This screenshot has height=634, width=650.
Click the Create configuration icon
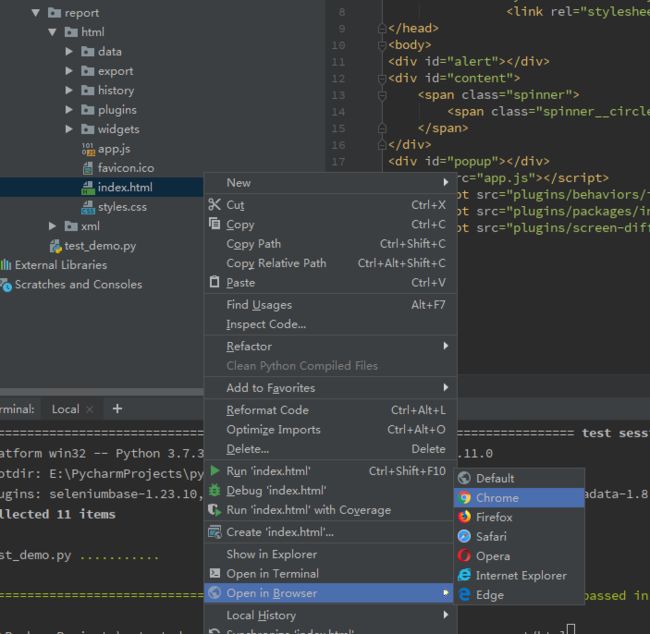[214, 532]
